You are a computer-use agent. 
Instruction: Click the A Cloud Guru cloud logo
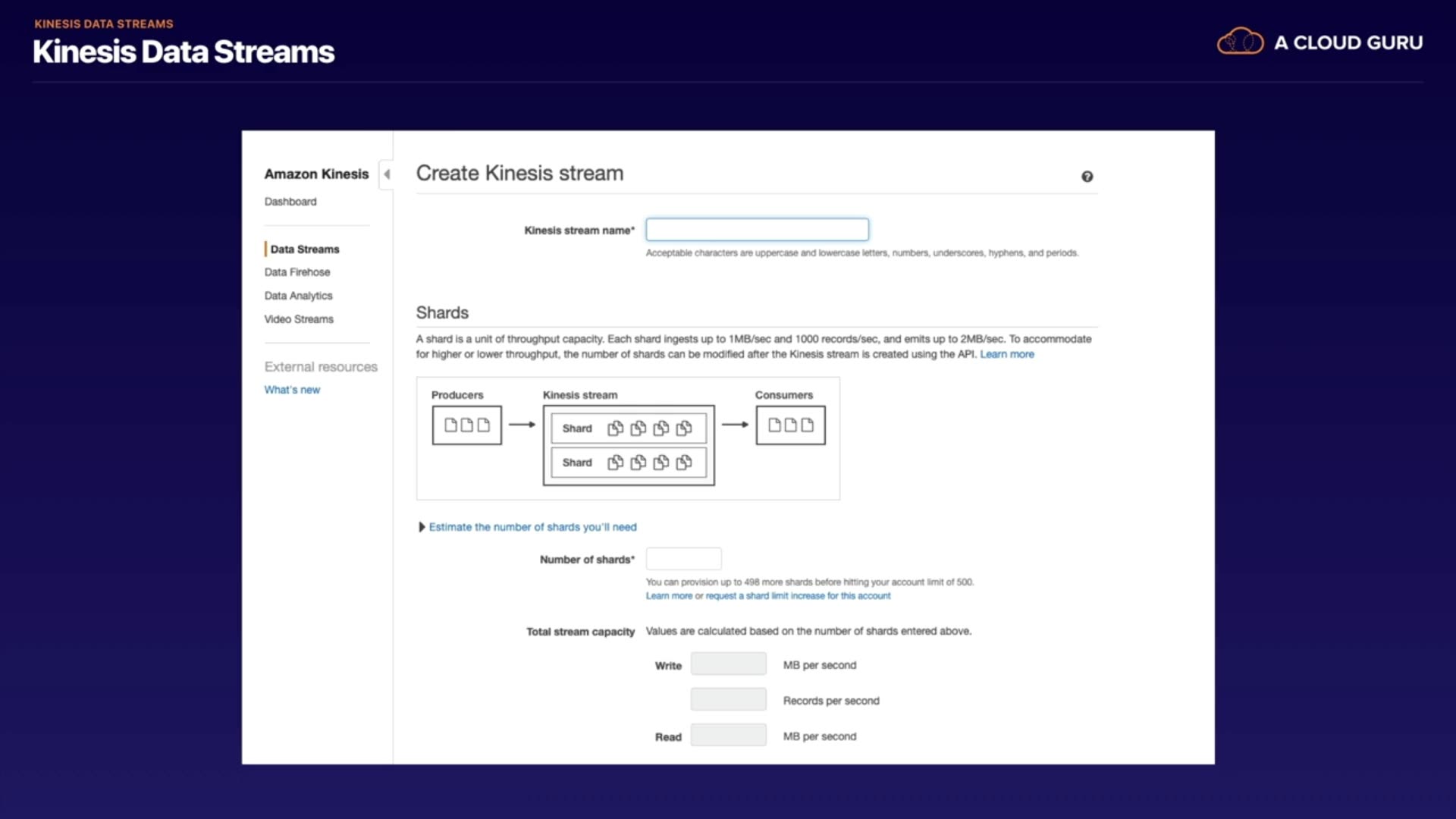(x=1240, y=42)
